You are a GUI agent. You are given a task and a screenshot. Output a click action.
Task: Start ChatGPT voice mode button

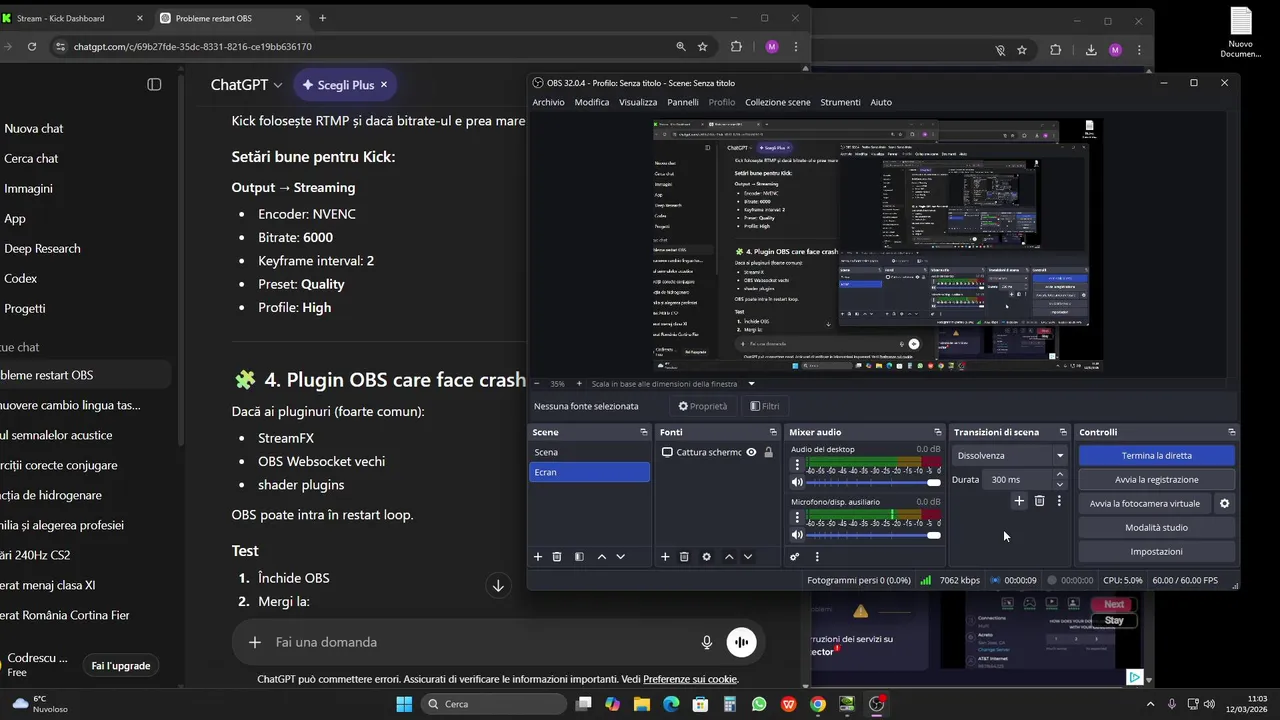(x=741, y=642)
